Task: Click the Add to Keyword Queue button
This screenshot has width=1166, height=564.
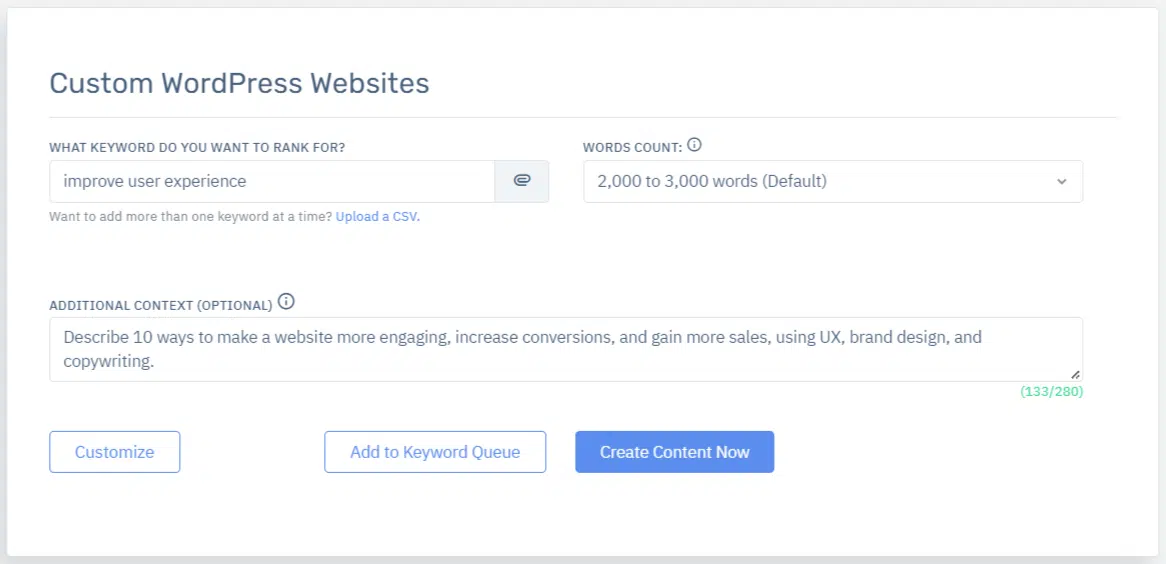Action: tap(435, 452)
